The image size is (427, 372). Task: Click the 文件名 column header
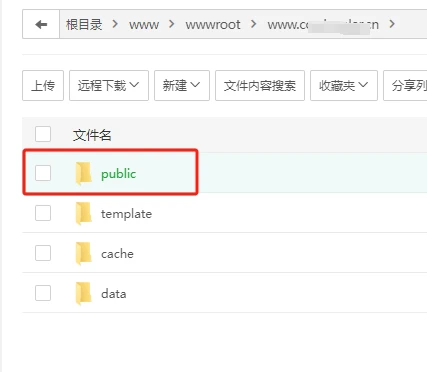pos(92,135)
